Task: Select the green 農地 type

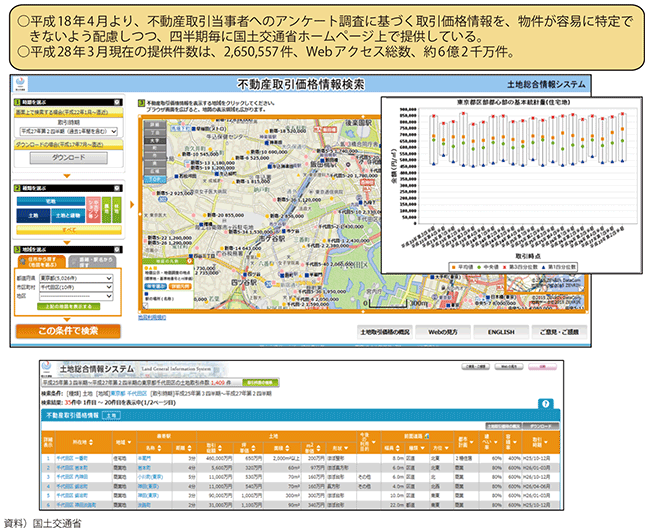Action: coord(106,210)
